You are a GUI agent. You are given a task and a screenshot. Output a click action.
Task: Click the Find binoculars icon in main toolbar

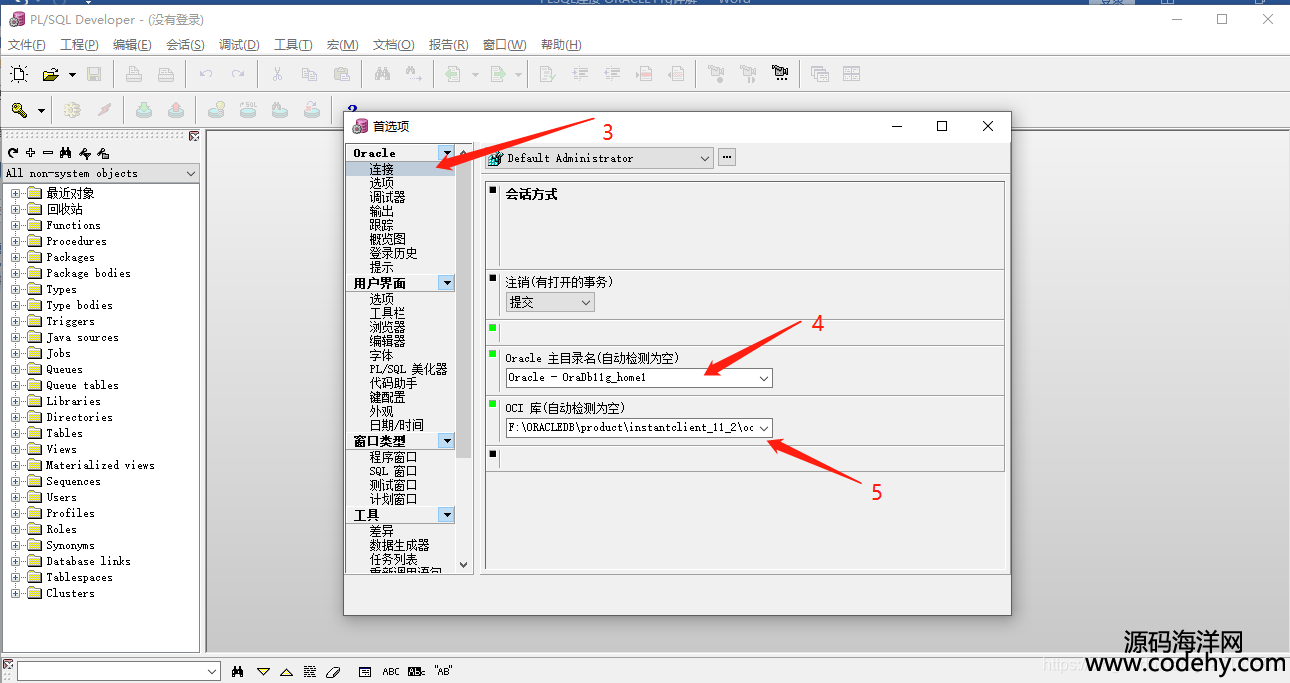click(382, 74)
